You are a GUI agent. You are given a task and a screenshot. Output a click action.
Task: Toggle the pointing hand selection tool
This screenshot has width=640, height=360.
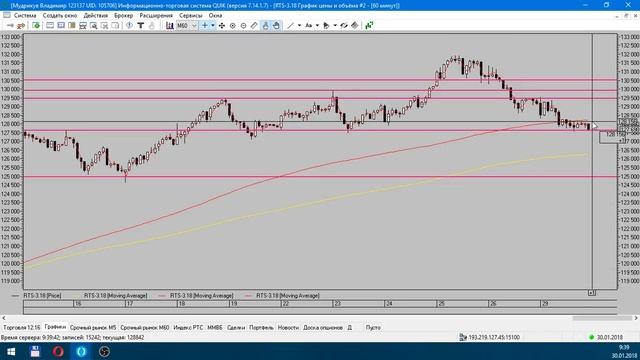(x=265, y=26)
